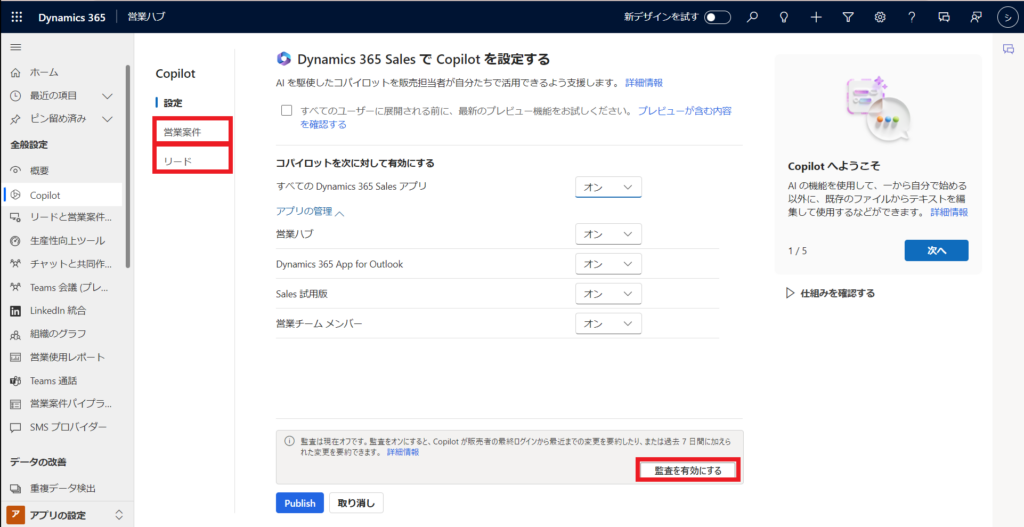Screen dimensions: 1024x527
Task: Open すべての Dynamics 365 Sales アプリ dropdown
Action: coord(609,187)
